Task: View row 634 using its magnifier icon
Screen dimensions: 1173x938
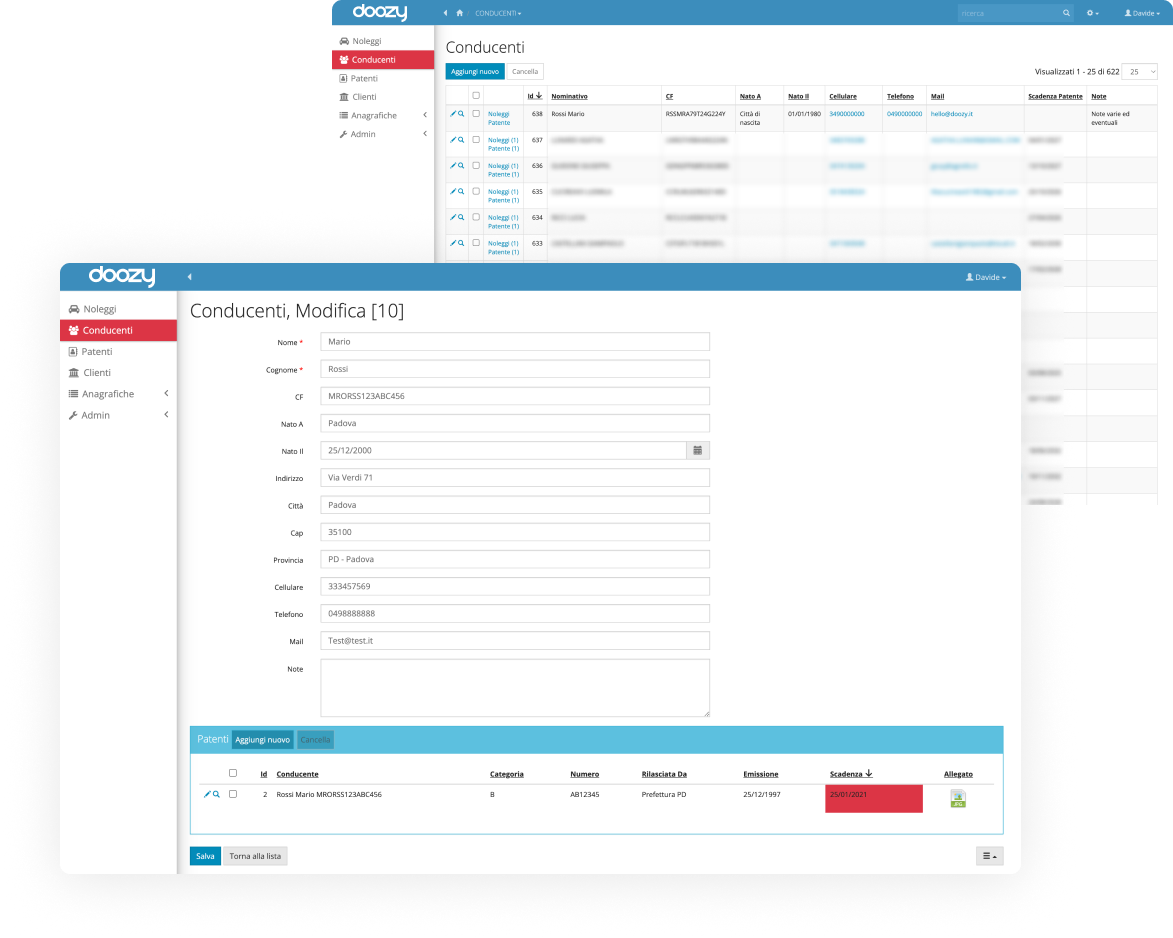Action: (461, 217)
